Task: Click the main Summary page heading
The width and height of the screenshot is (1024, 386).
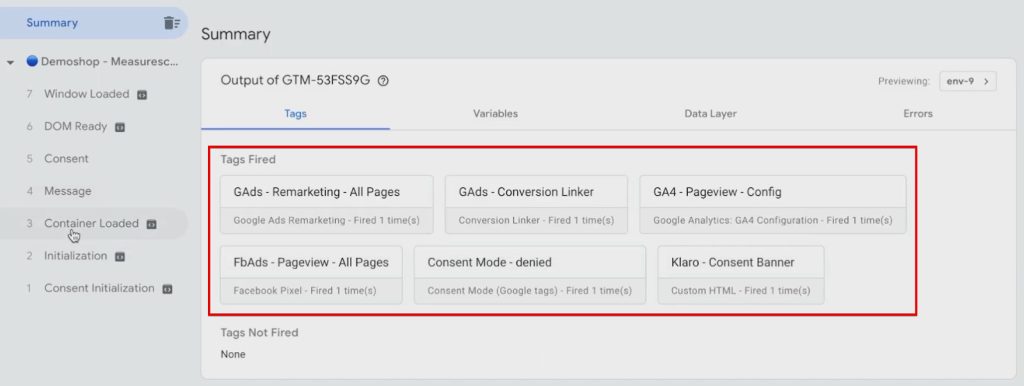Action: pyautogui.click(x=236, y=35)
